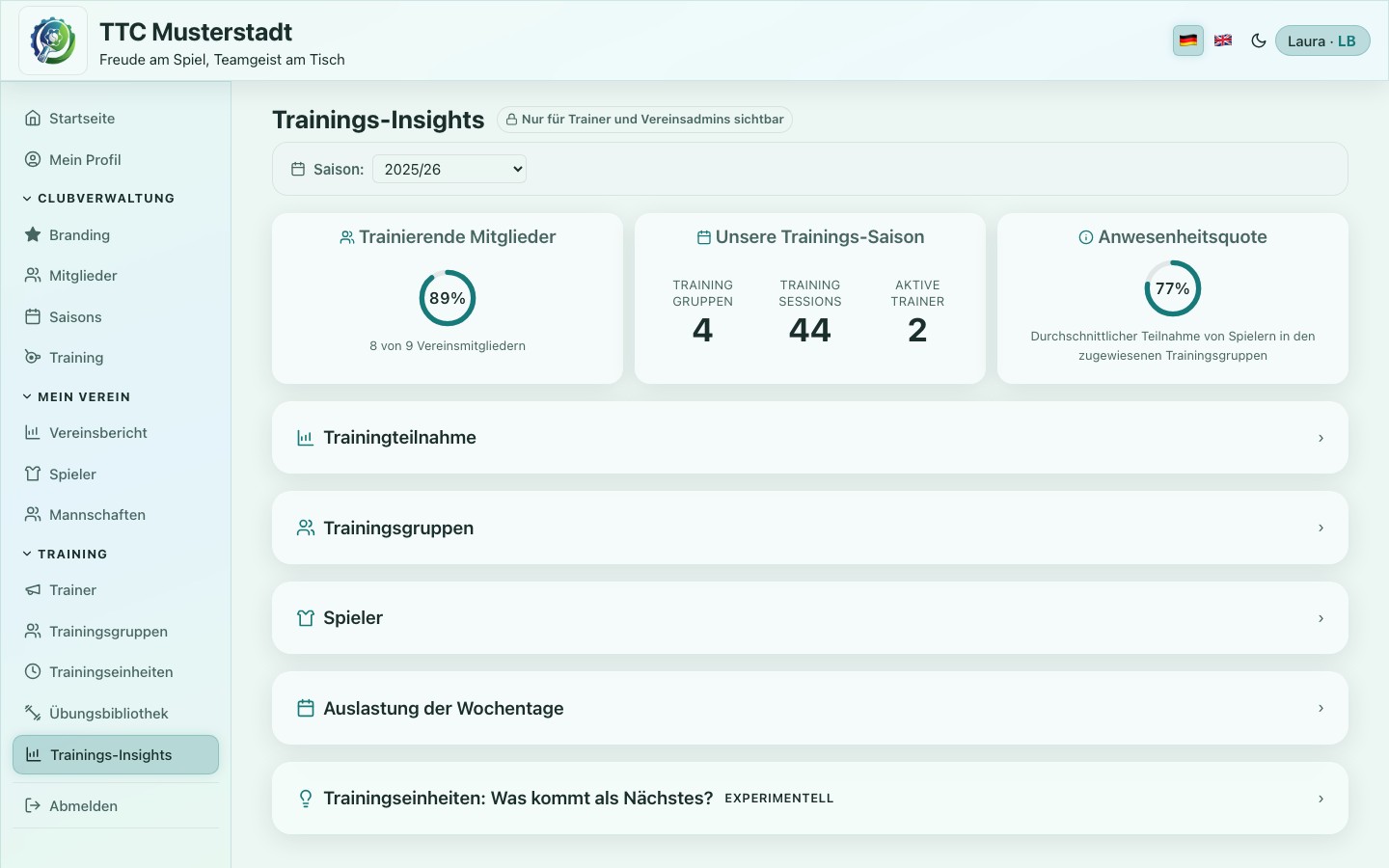Toggle dark mode moon icon
Screen dimensions: 1389x868
1258,41
